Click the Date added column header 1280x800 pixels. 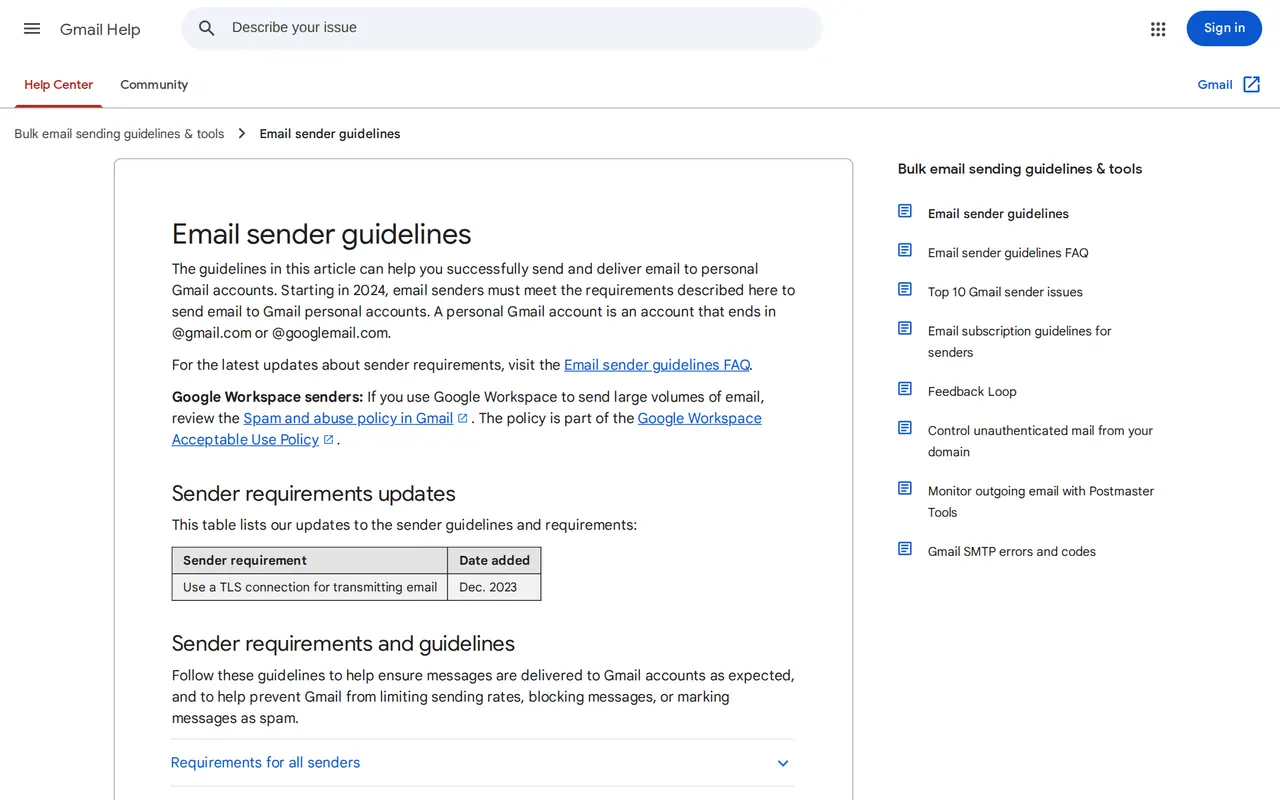tap(494, 560)
